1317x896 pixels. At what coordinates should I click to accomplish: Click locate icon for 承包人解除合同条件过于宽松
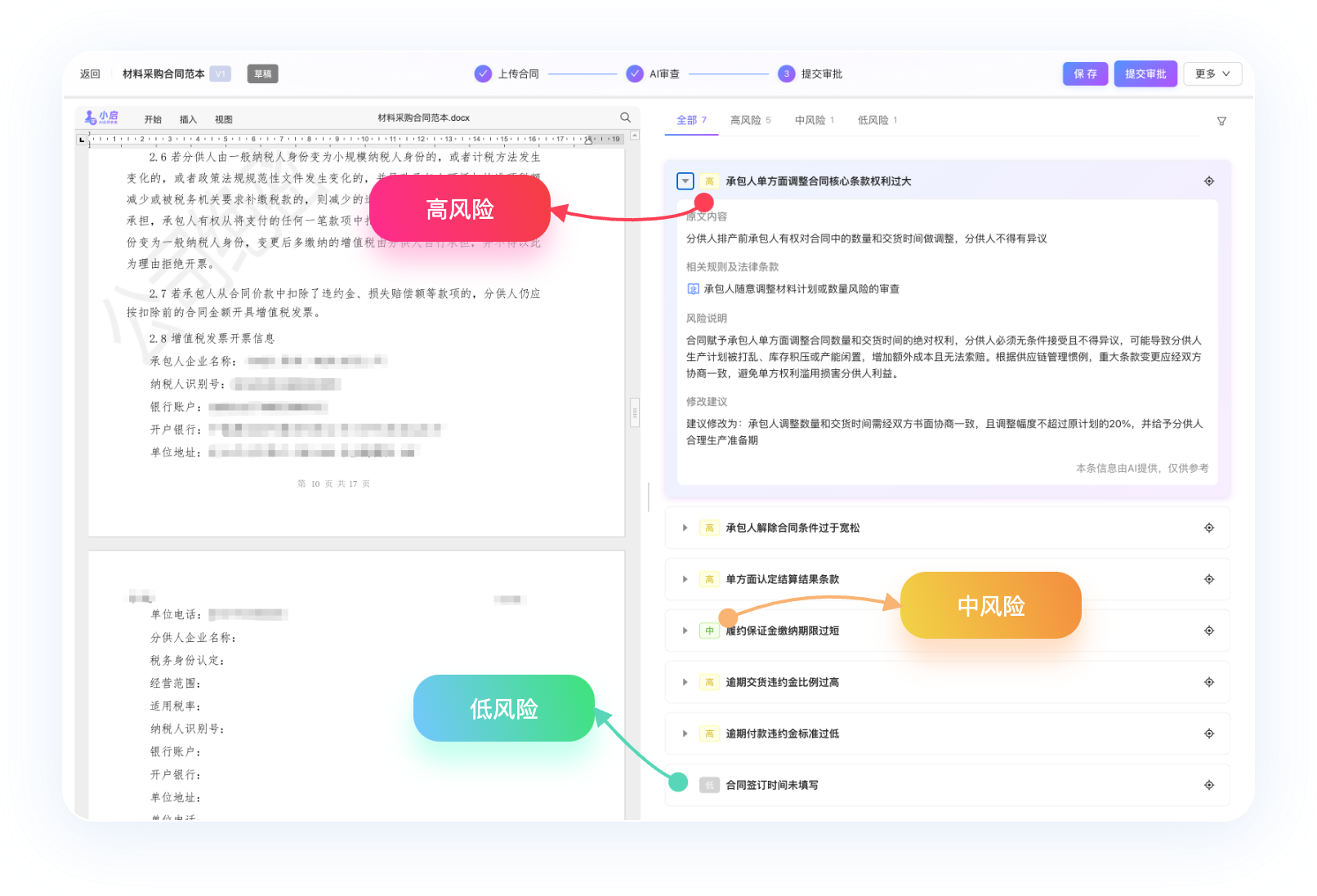point(1209,528)
